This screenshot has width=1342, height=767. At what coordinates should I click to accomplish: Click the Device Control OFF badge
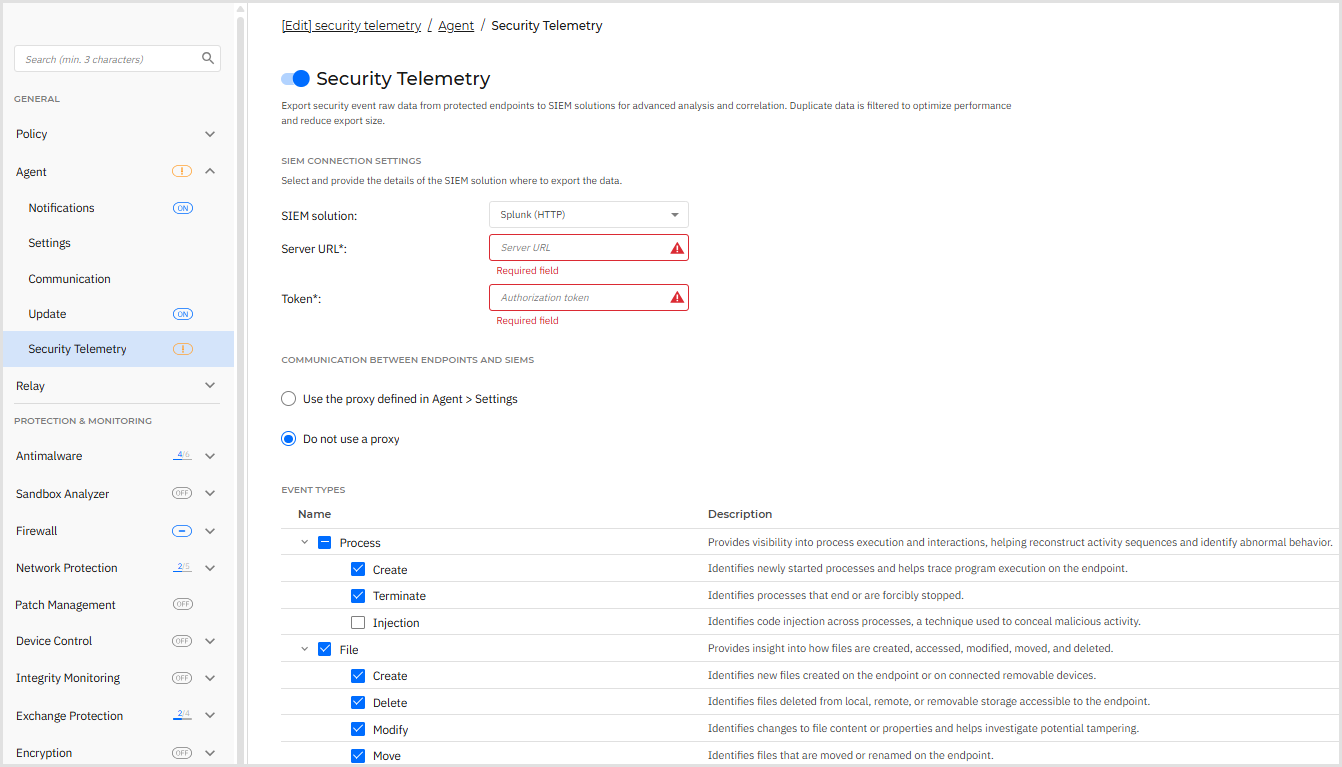click(182, 641)
